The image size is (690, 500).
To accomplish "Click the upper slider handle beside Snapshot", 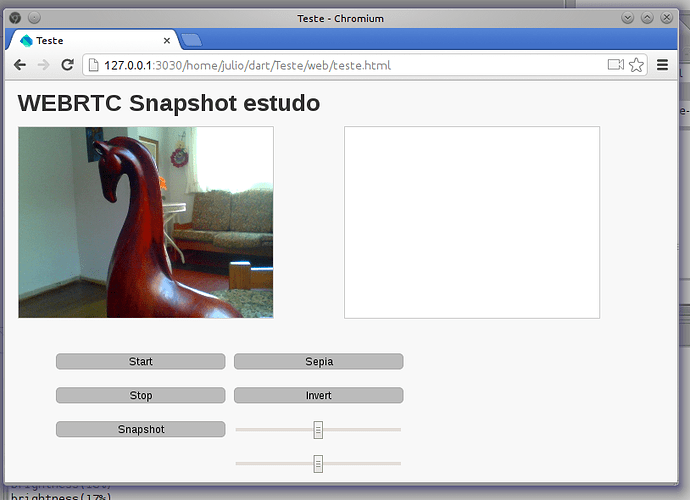I will (x=318, y=430).
